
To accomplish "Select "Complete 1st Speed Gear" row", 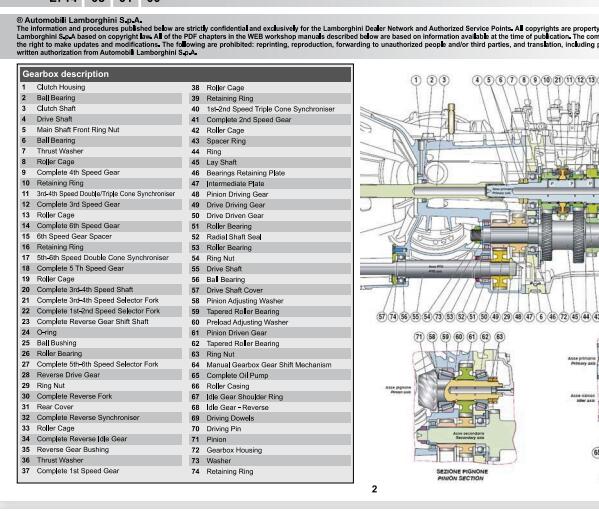I will [101, 471].
